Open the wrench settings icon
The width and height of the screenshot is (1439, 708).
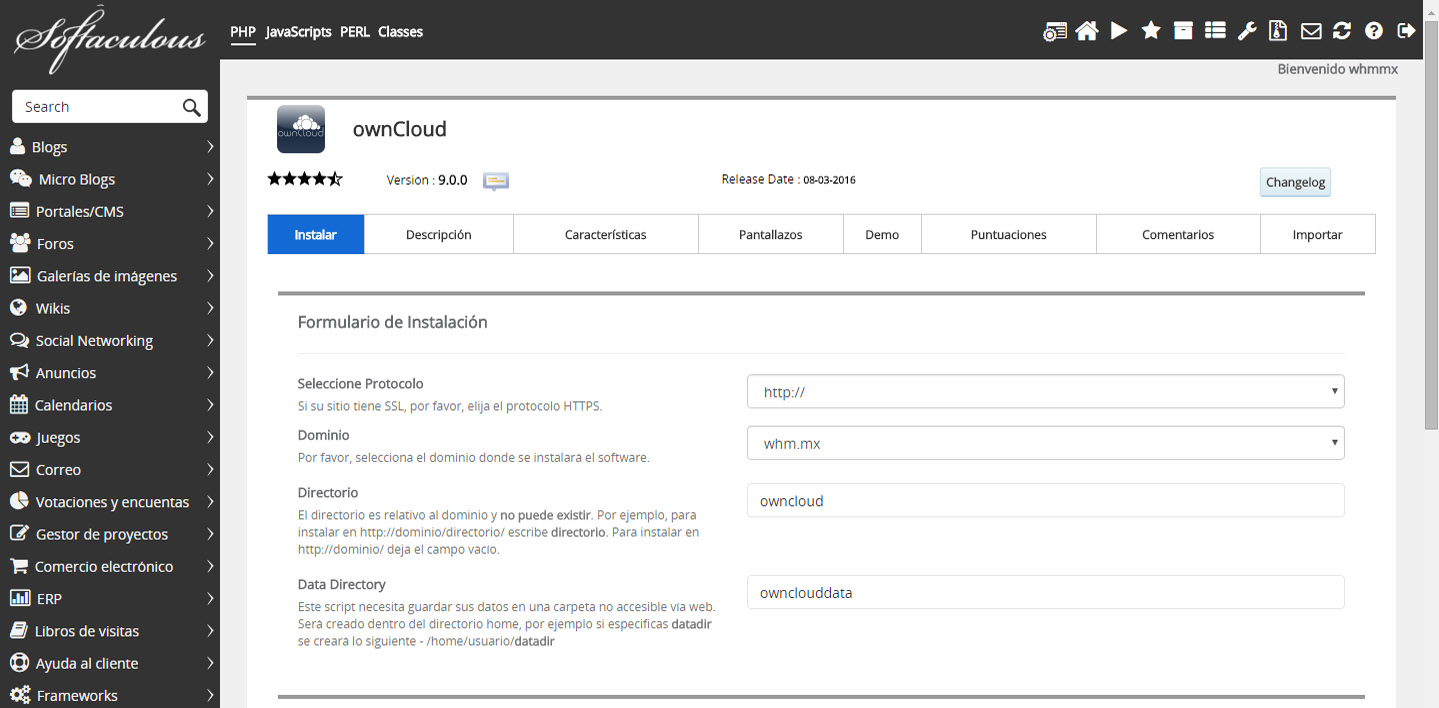coord(1246,31)
